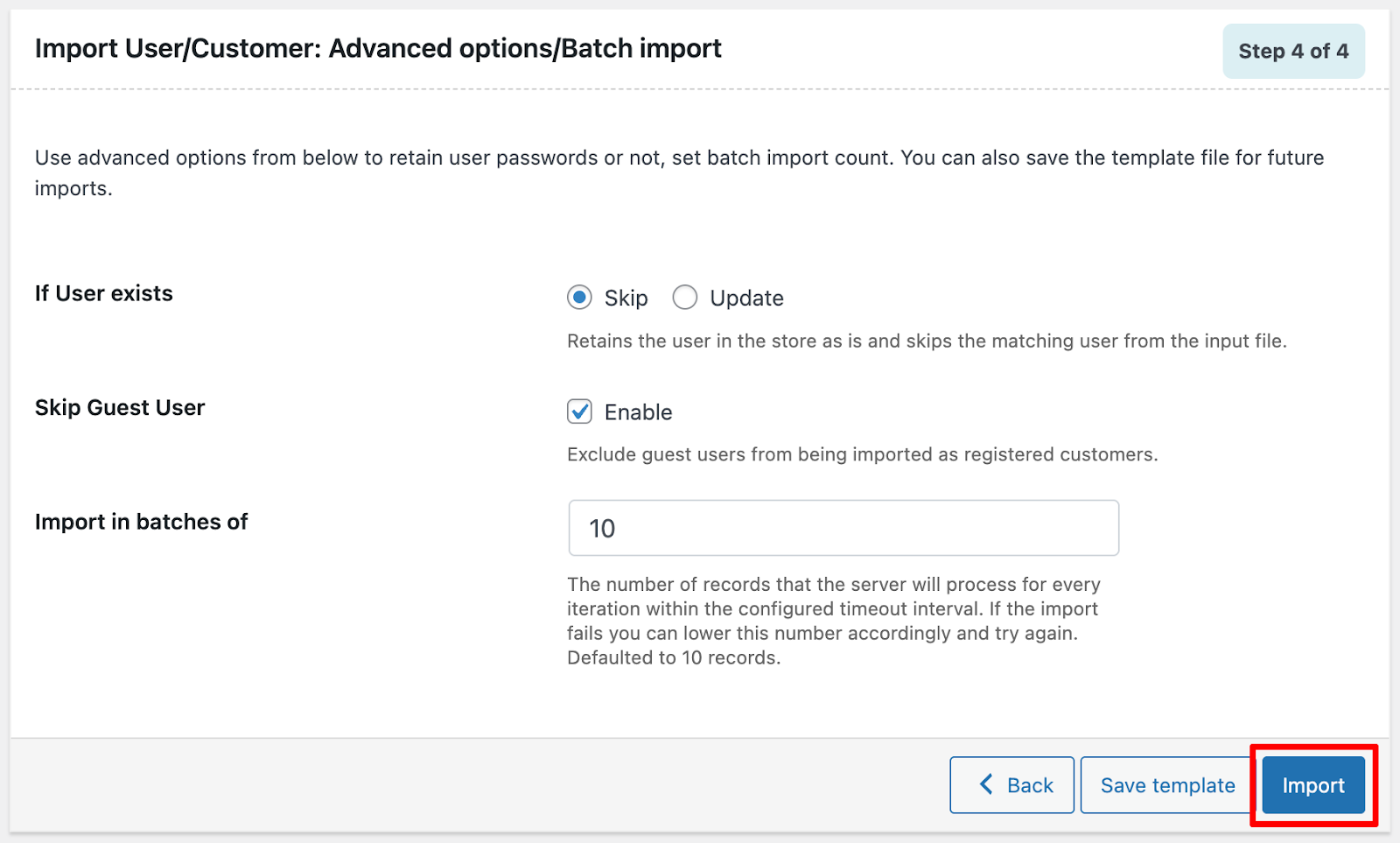Click the 'Exclude guest users' help text
This screenshot has width=1400, height=843.
tap(862, 455)
